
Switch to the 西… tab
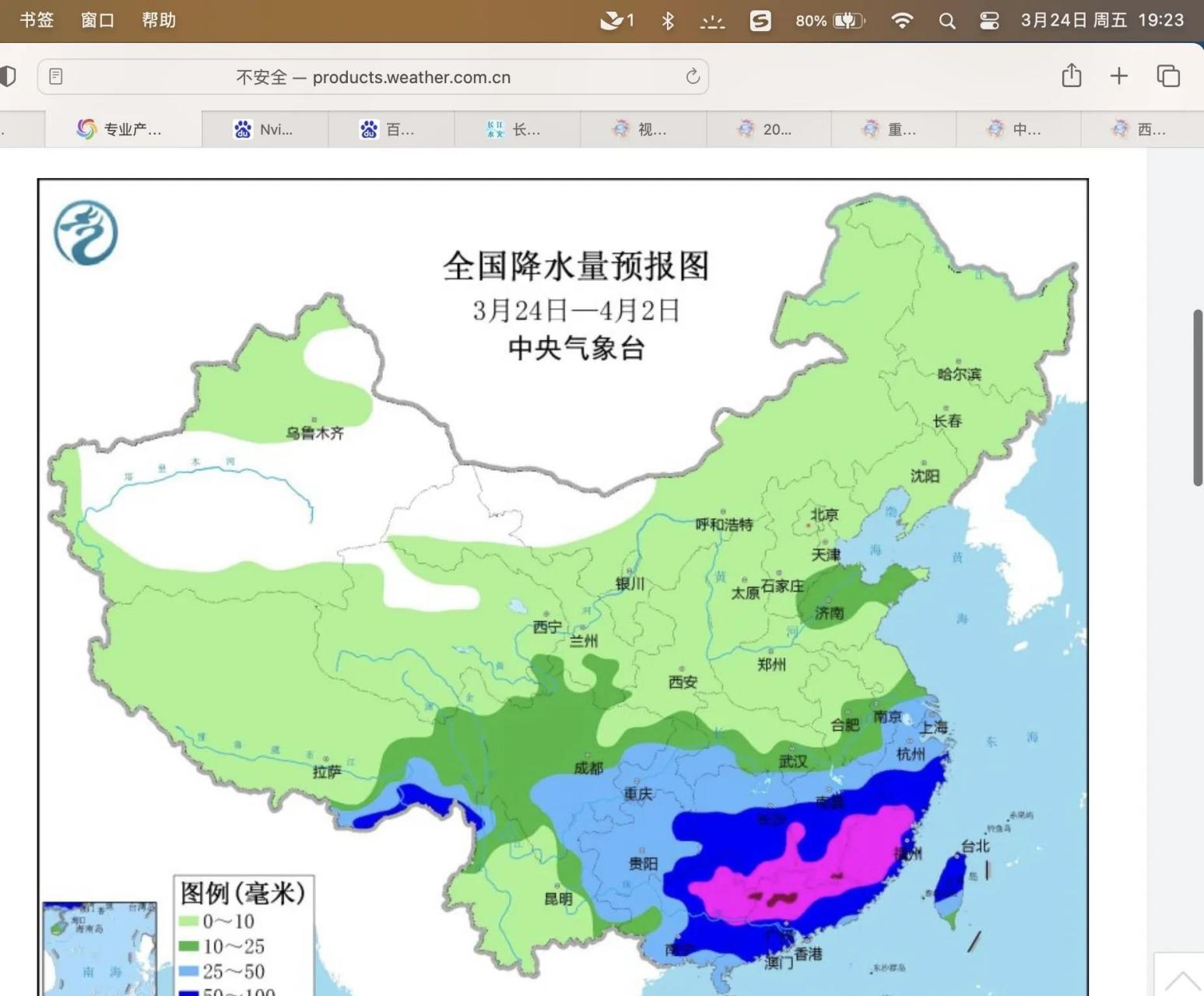coord(1143,129)
